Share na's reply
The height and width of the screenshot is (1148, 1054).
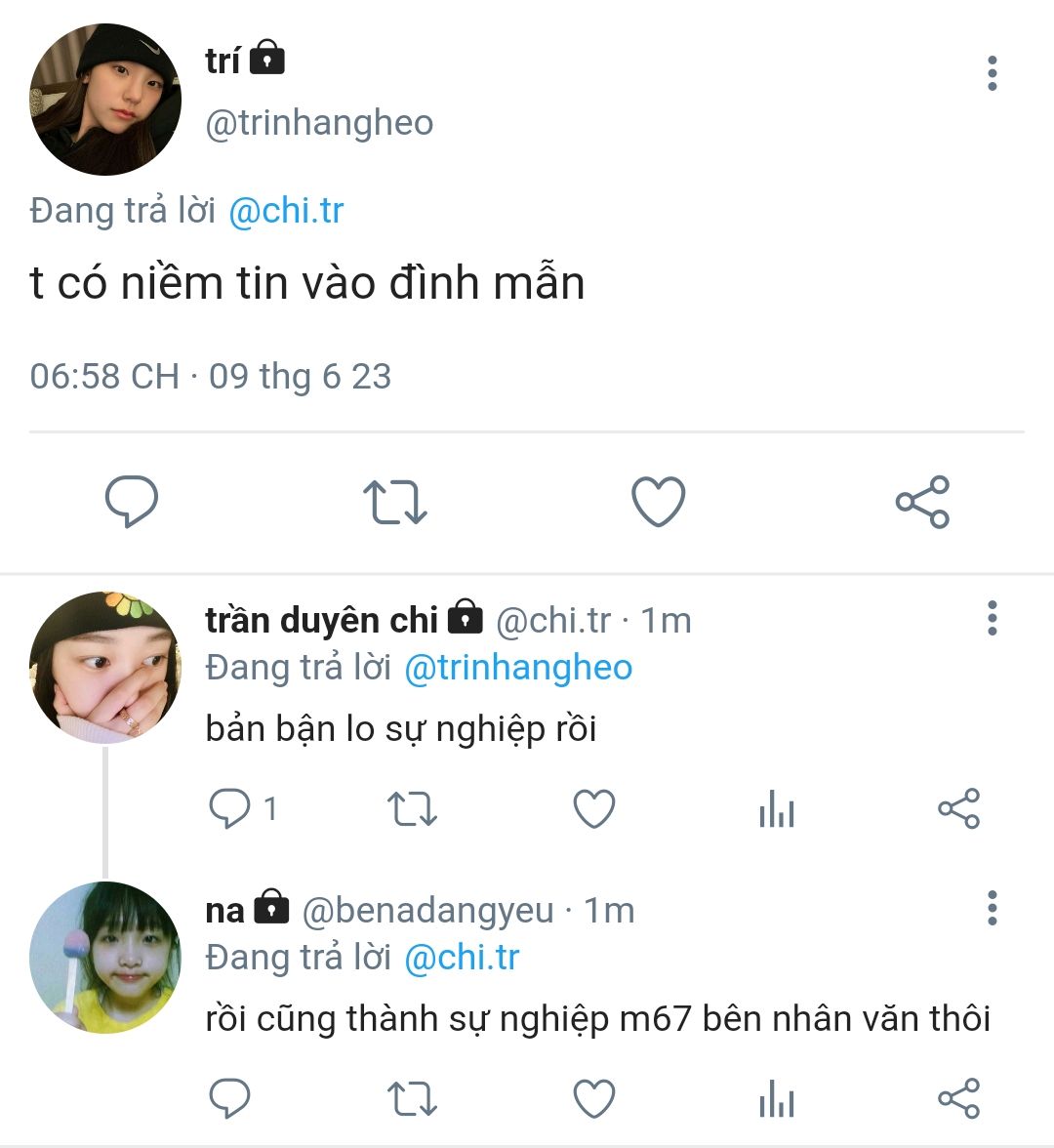[958, 1099]
